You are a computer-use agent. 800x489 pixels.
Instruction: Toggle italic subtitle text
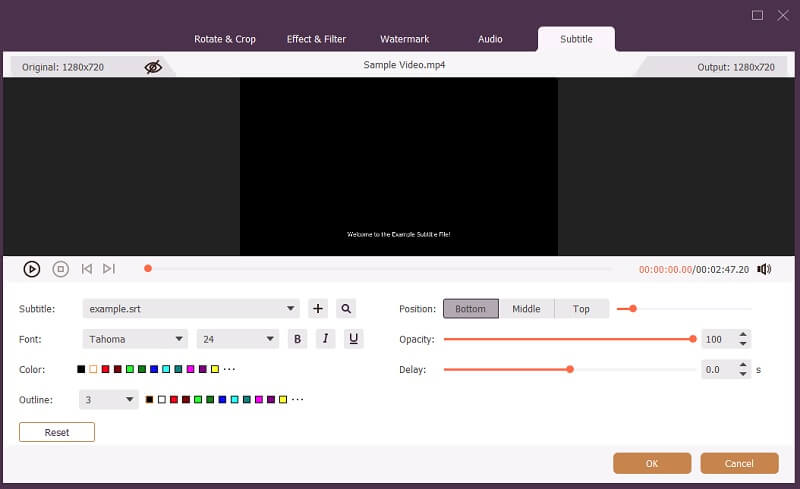coord(325,339)
